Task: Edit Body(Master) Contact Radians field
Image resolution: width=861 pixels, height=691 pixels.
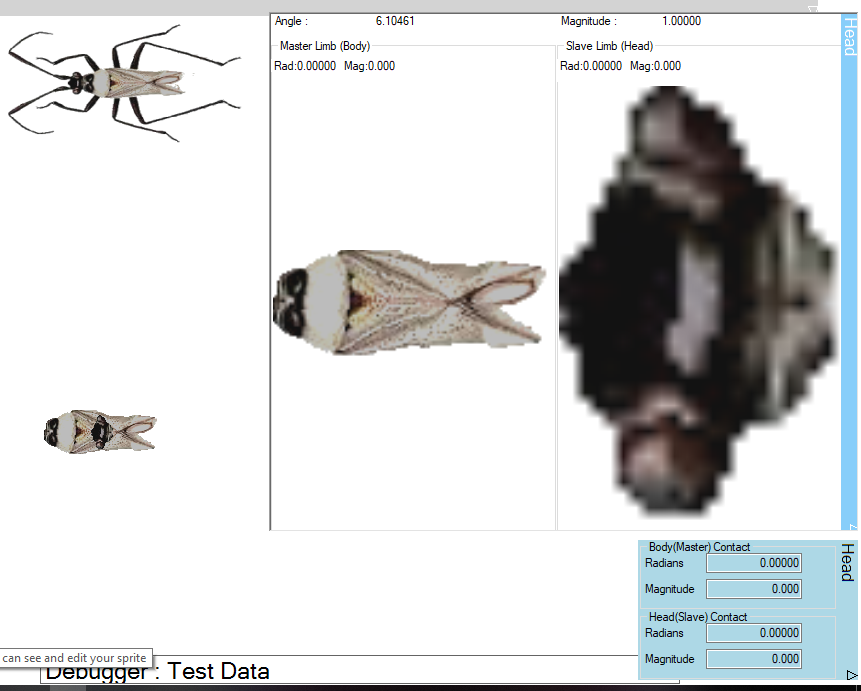Action: coord(753,563)
